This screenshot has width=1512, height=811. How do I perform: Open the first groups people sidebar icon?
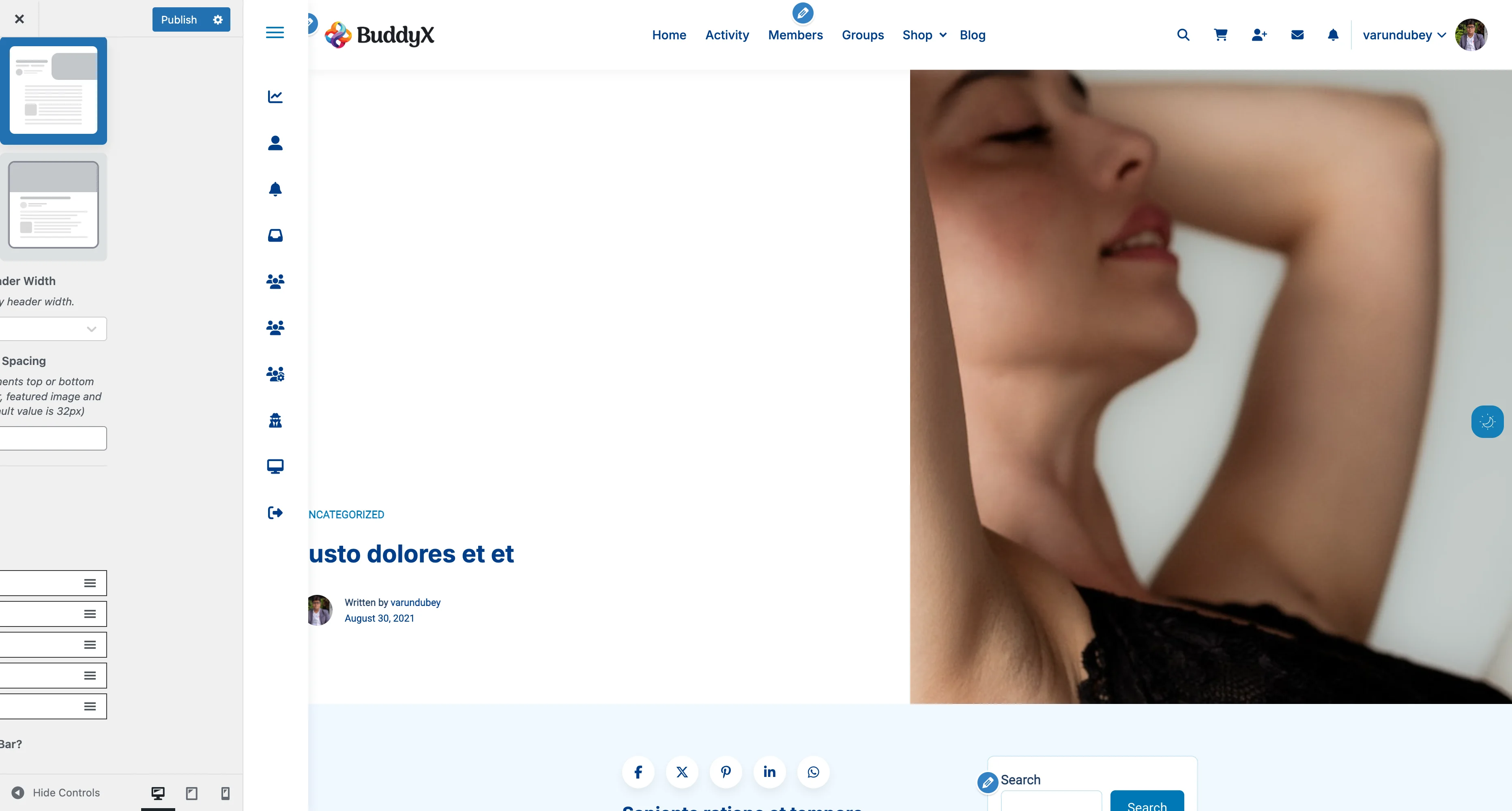[275, 282]
